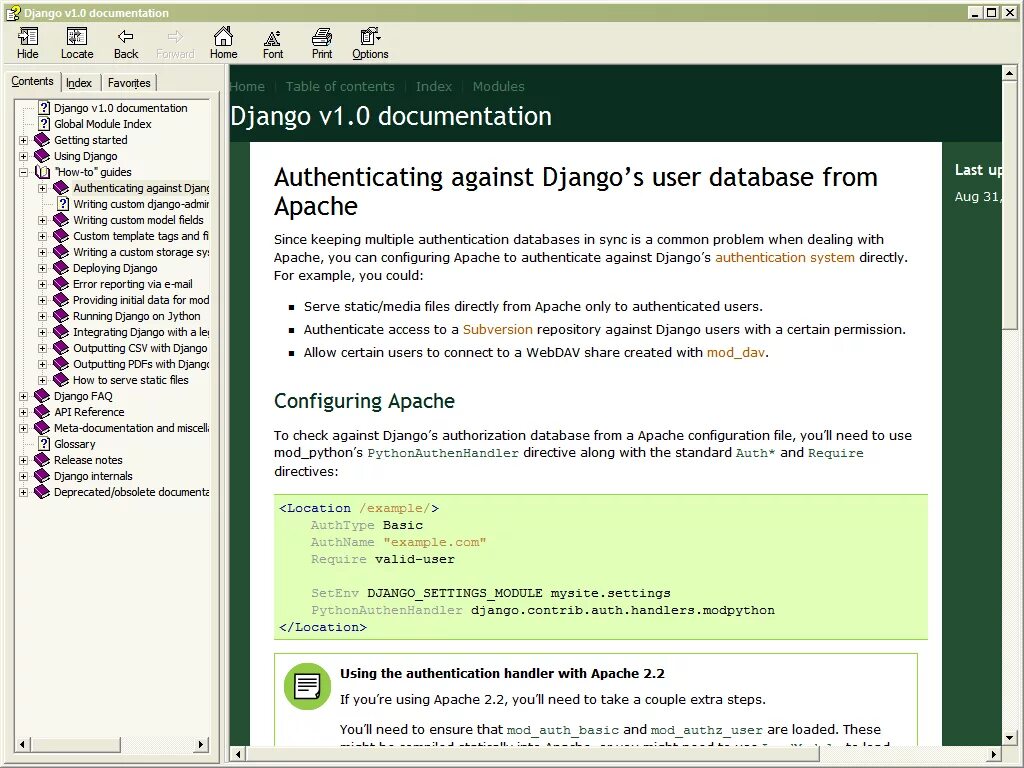Expand the Using Django tree node

coord(24,156)
